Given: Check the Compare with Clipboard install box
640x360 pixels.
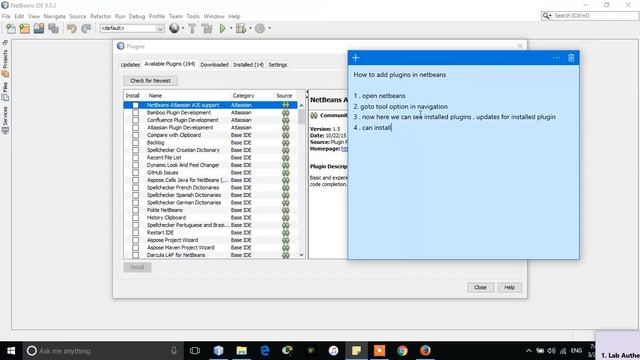Looking at the screenshot, I should pyautogui.click(x=136, y=135).
